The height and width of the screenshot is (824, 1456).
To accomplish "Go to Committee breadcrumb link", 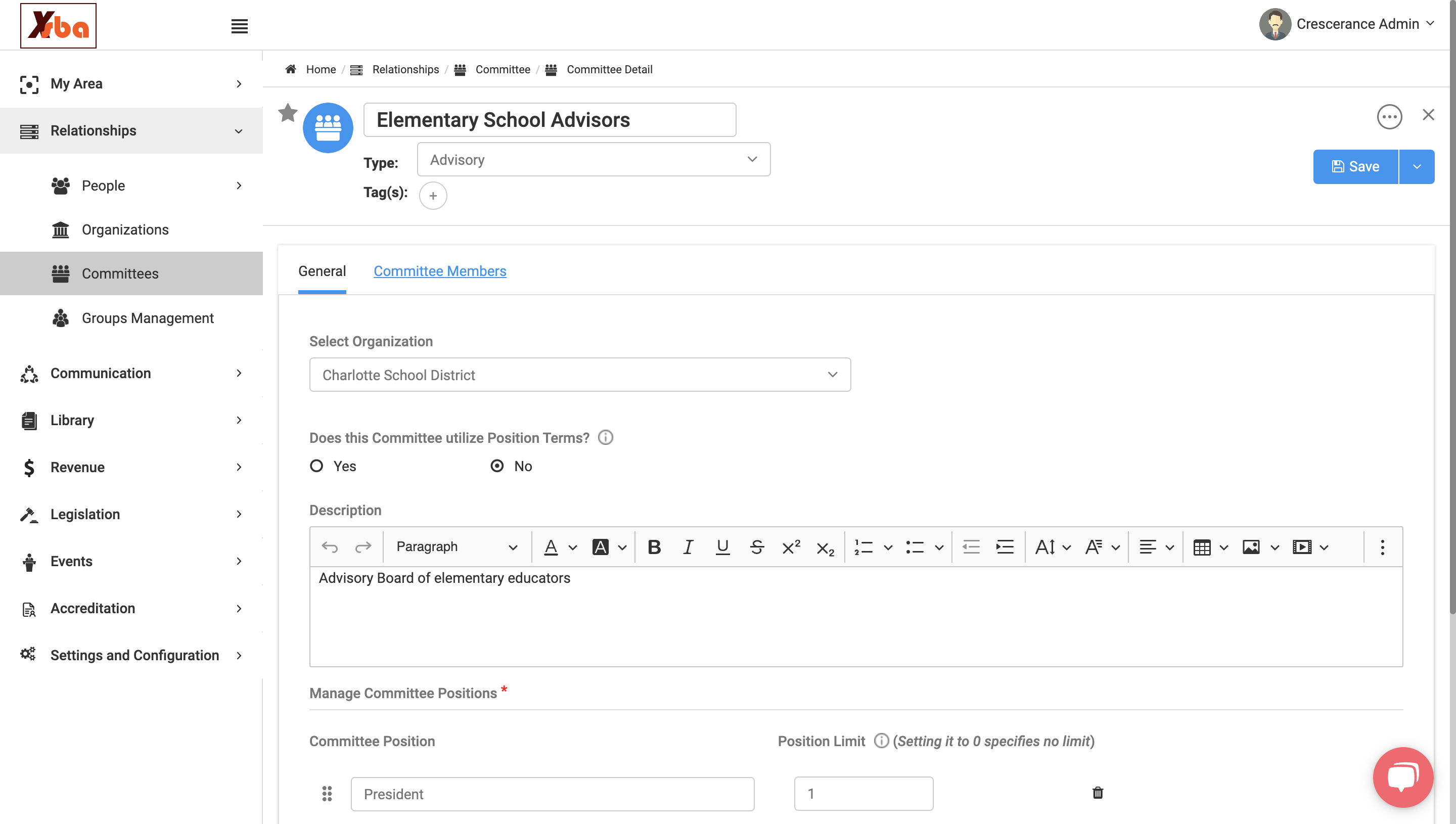I will 503,69.
